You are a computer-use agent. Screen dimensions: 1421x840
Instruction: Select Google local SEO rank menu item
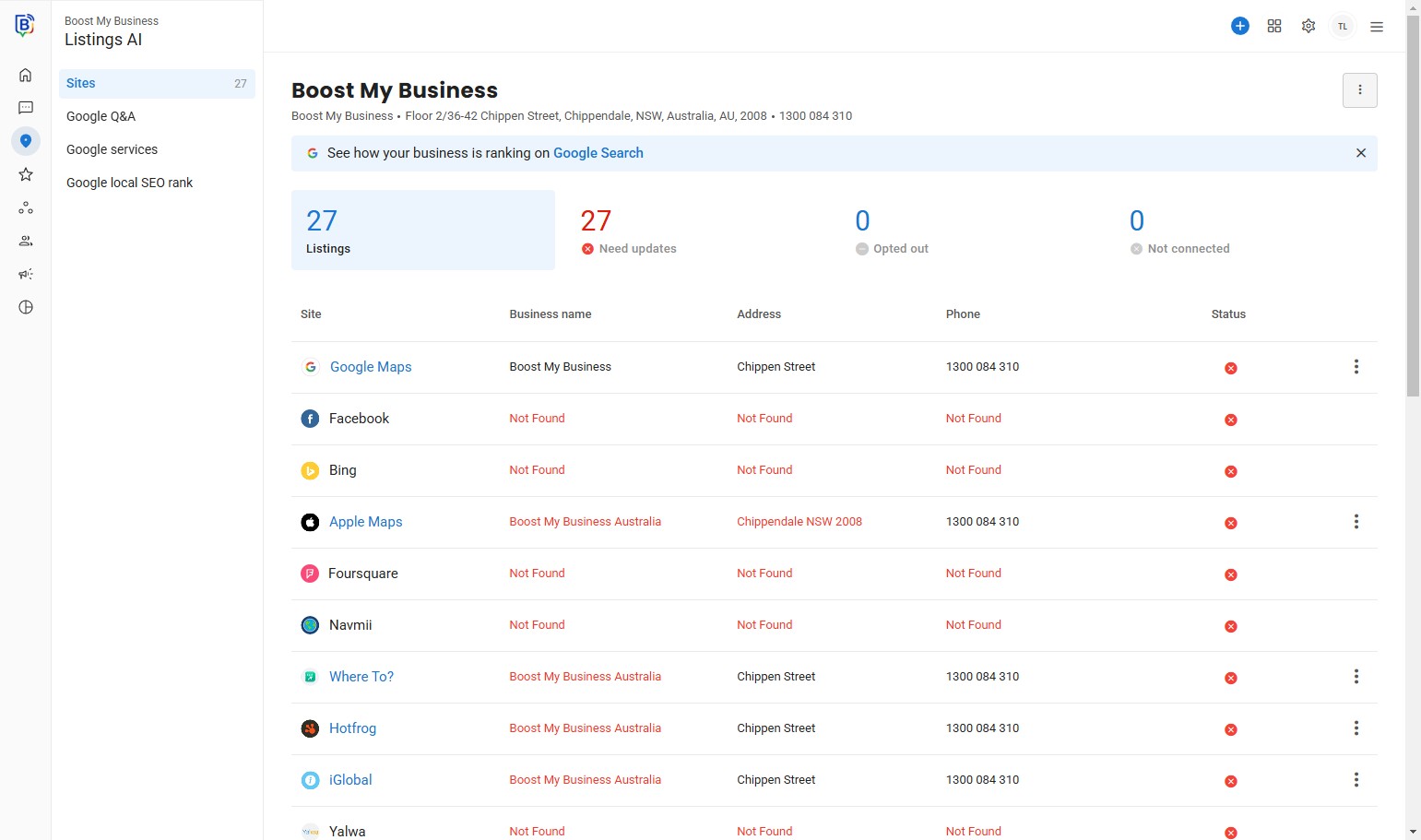130,183
